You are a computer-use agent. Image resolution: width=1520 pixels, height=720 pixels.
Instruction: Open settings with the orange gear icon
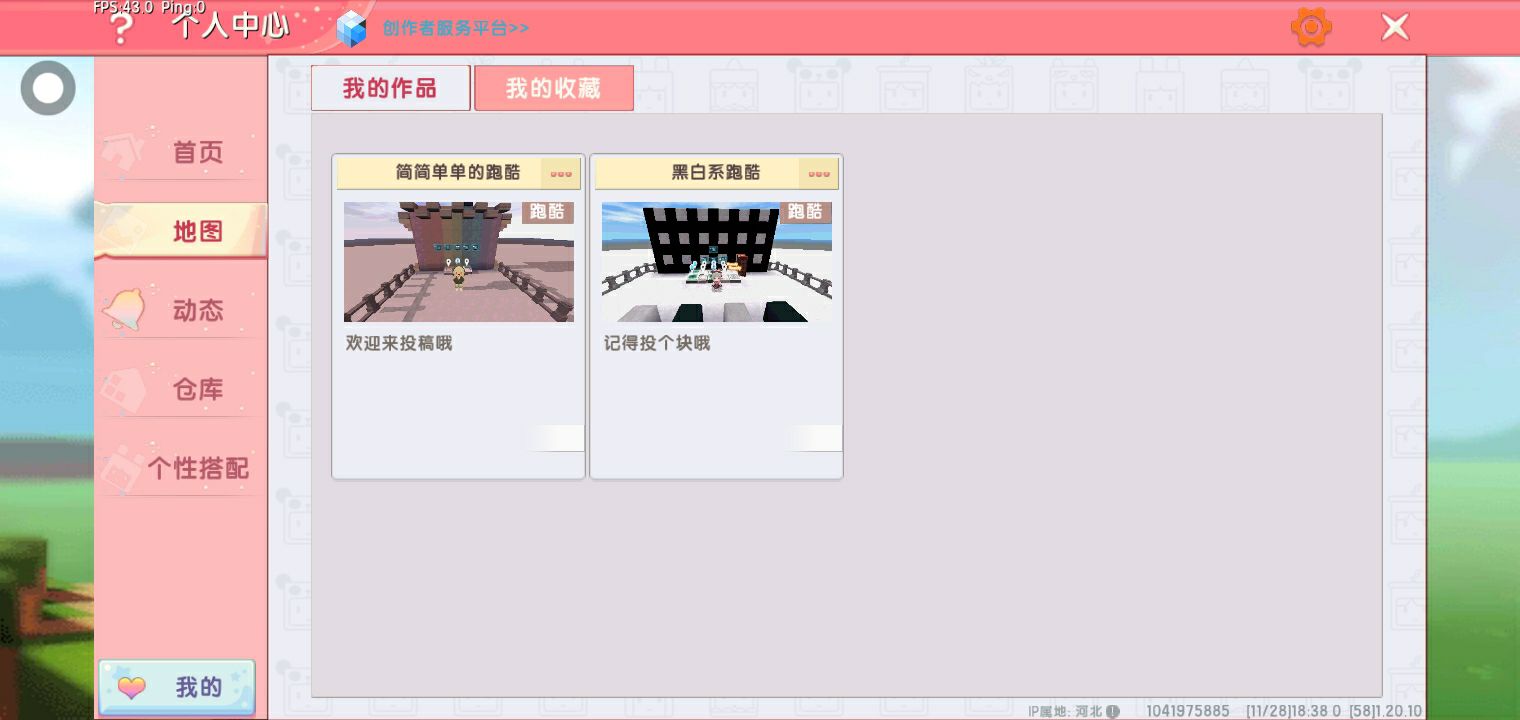pyautogui.click(x=1310, y=27)
